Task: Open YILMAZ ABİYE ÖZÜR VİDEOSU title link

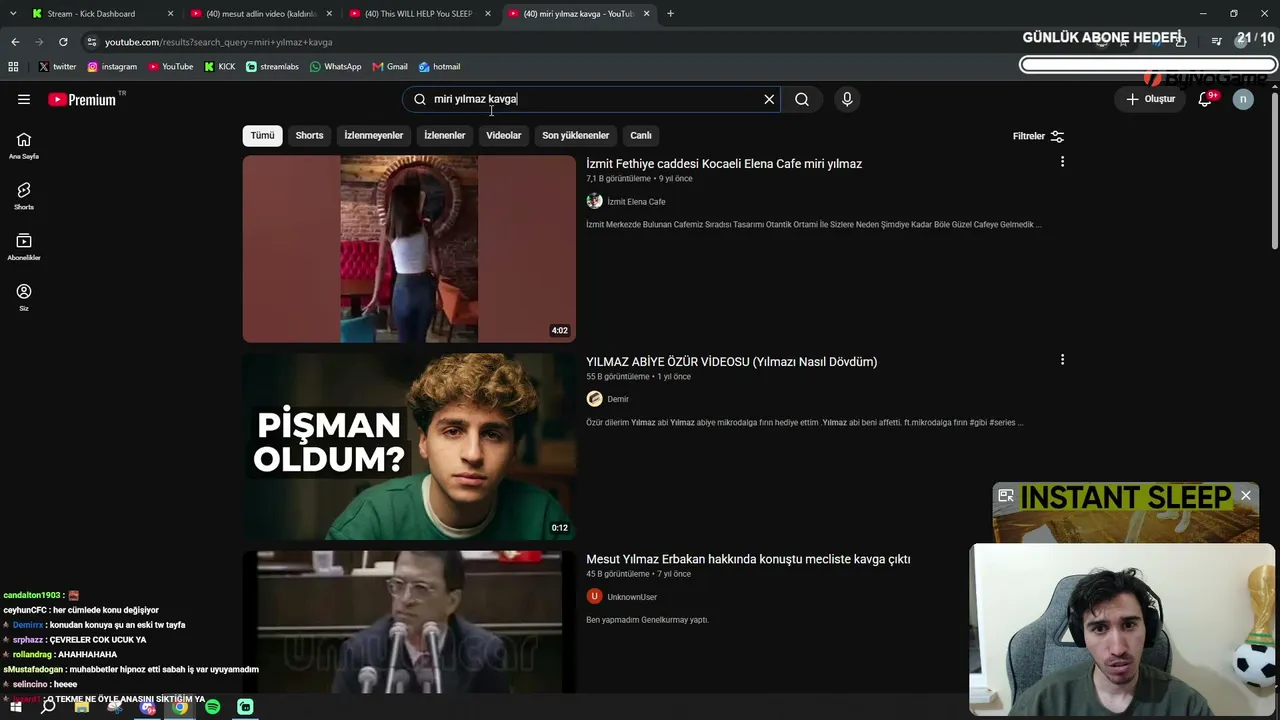Action: point(731,362)
